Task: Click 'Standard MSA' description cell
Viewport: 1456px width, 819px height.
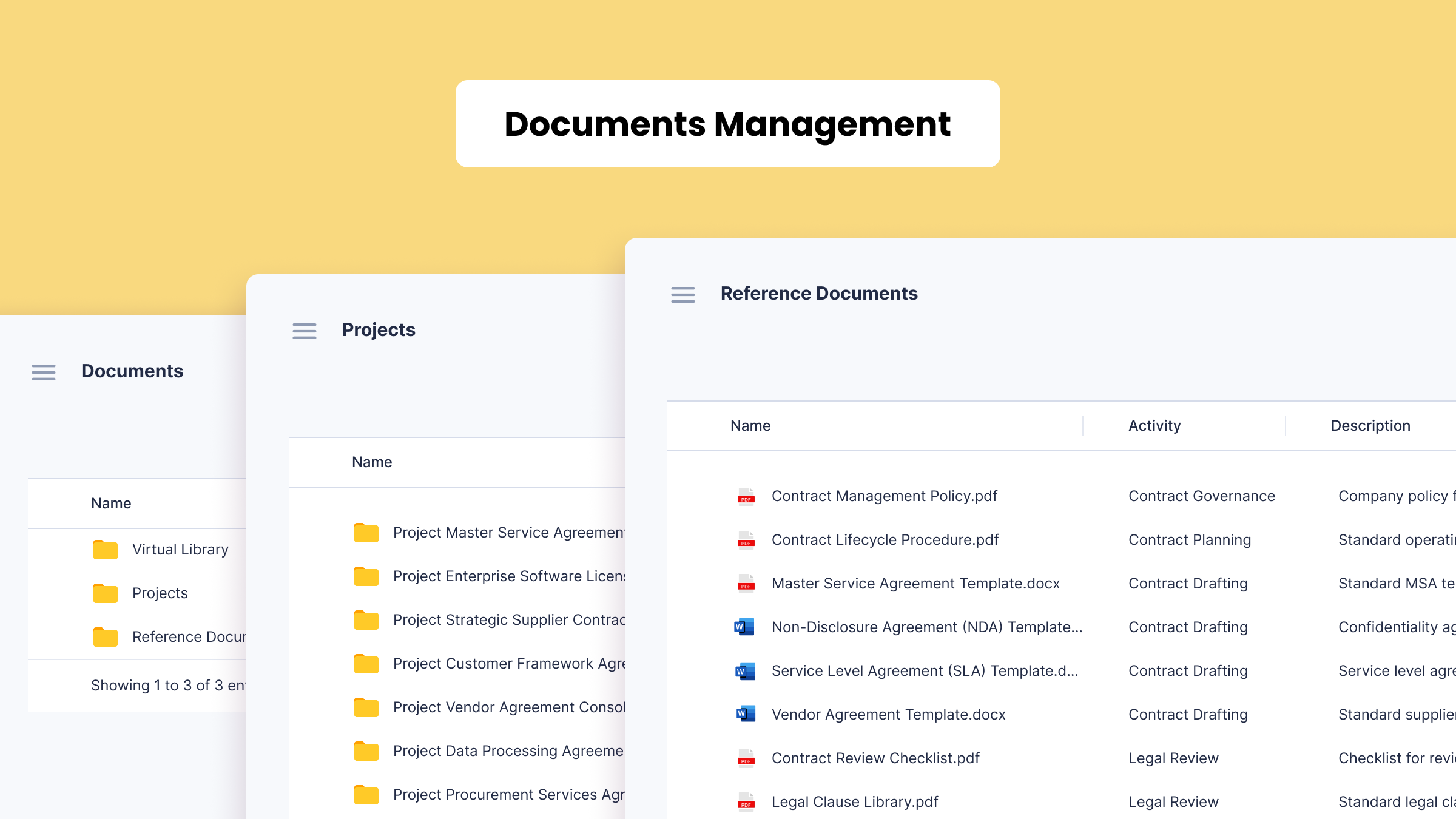Action: [x=1397, y=584]
